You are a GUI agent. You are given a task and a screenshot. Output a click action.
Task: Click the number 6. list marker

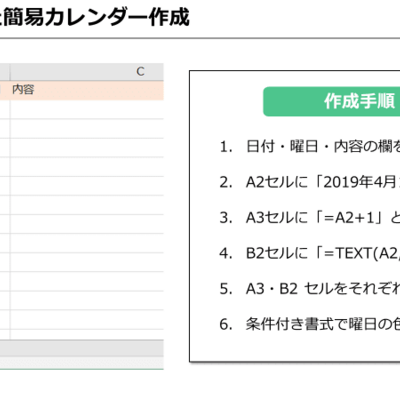(x=226, y=325)
